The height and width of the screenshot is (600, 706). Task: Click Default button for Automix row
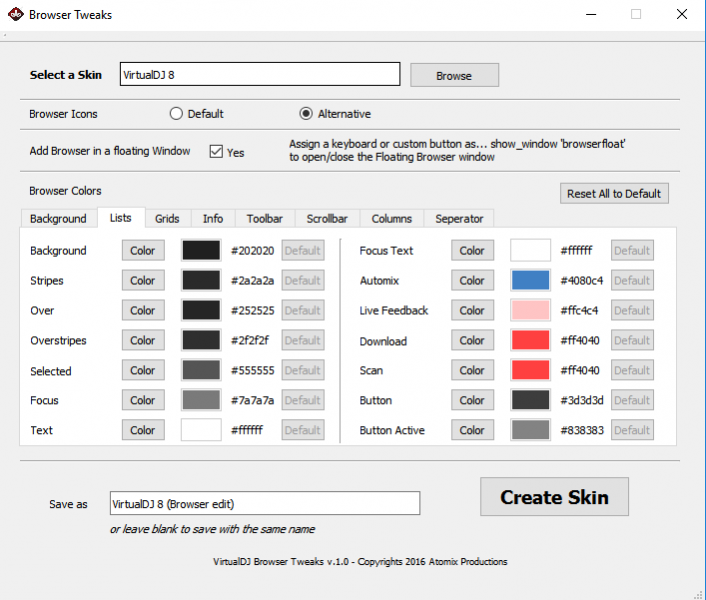point(632,280)
